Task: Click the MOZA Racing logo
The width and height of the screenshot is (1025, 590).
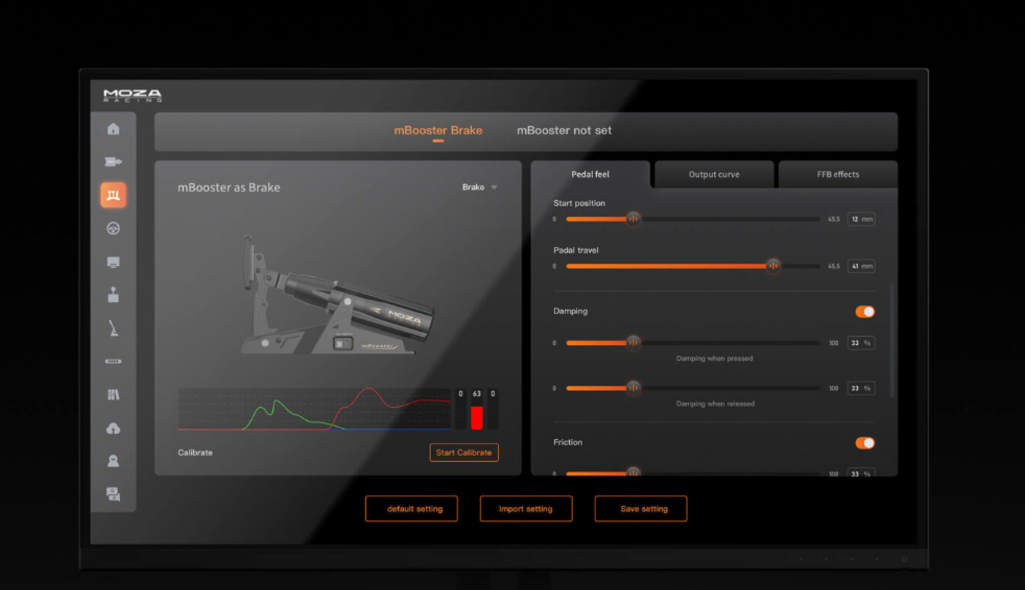Action: tap(132, 95)
